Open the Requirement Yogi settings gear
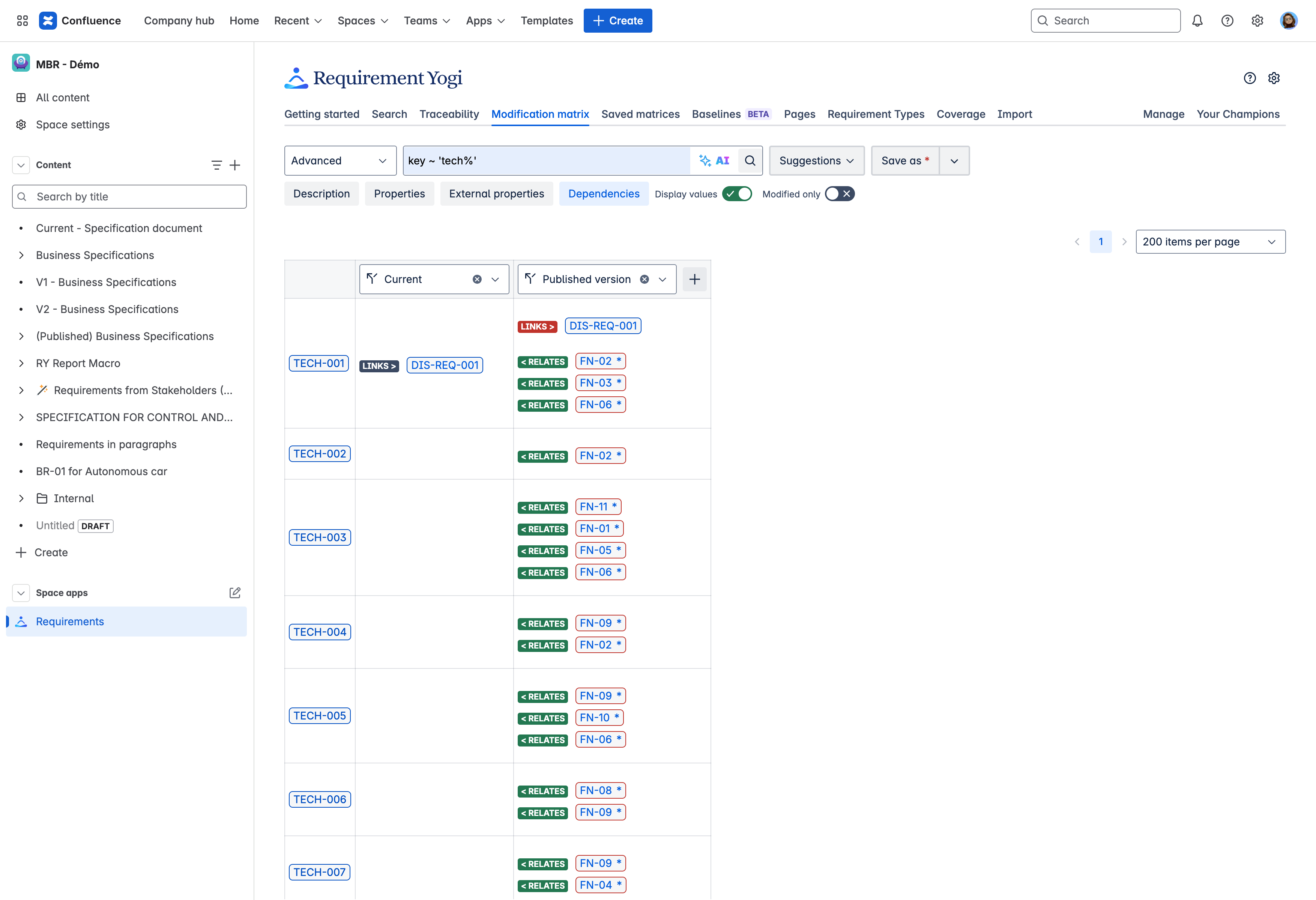The height and width of the screenshot is (900, 1316). (1274, 78)
